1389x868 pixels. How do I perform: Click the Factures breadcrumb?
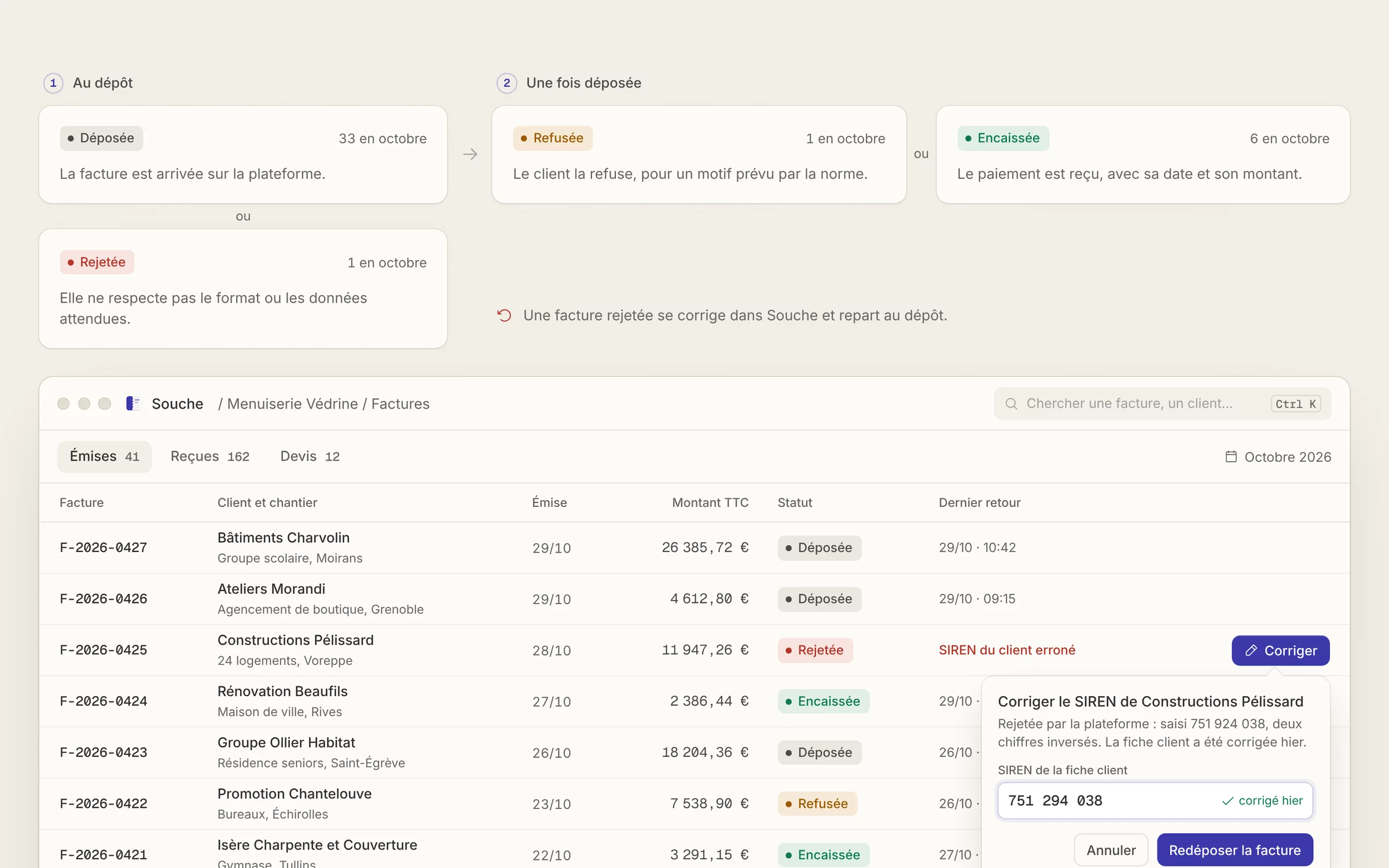coord(400,404)
